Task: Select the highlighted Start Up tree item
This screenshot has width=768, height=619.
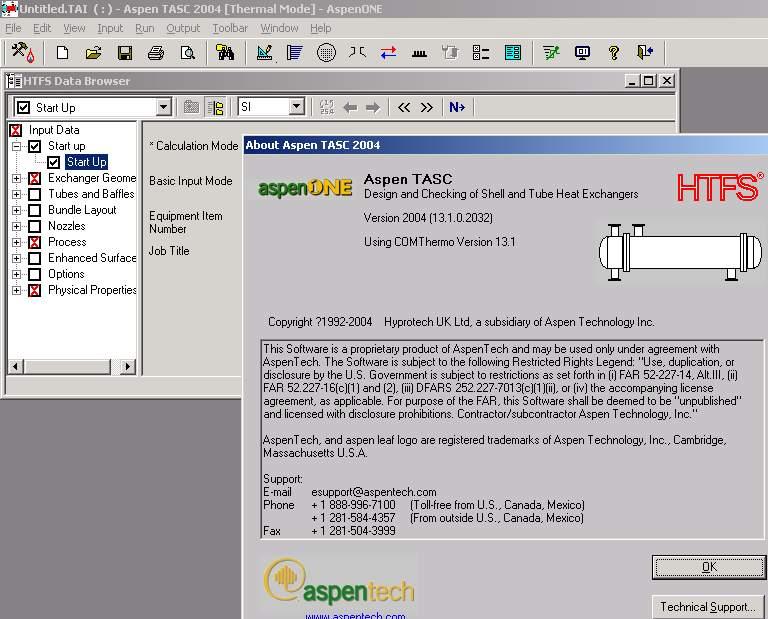Action: pos(86,162)
